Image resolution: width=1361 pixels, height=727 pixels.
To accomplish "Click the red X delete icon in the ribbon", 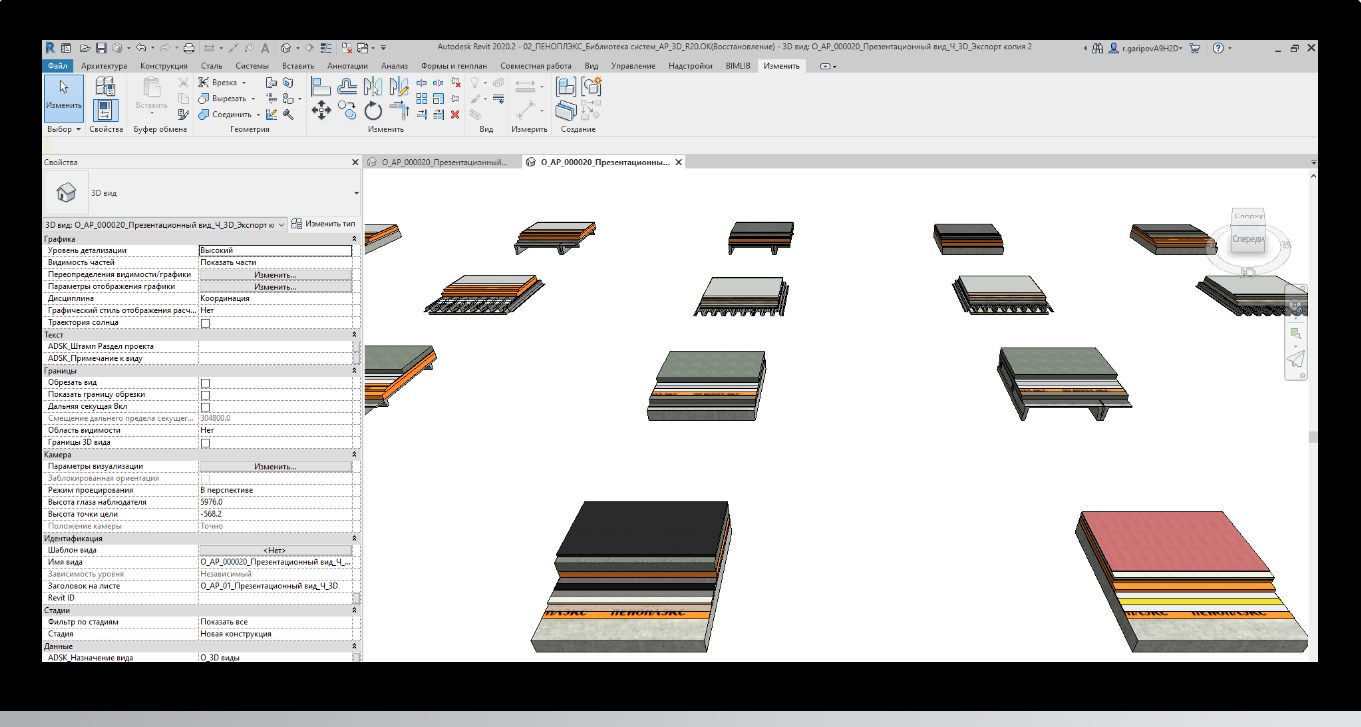I will [455, 114].
